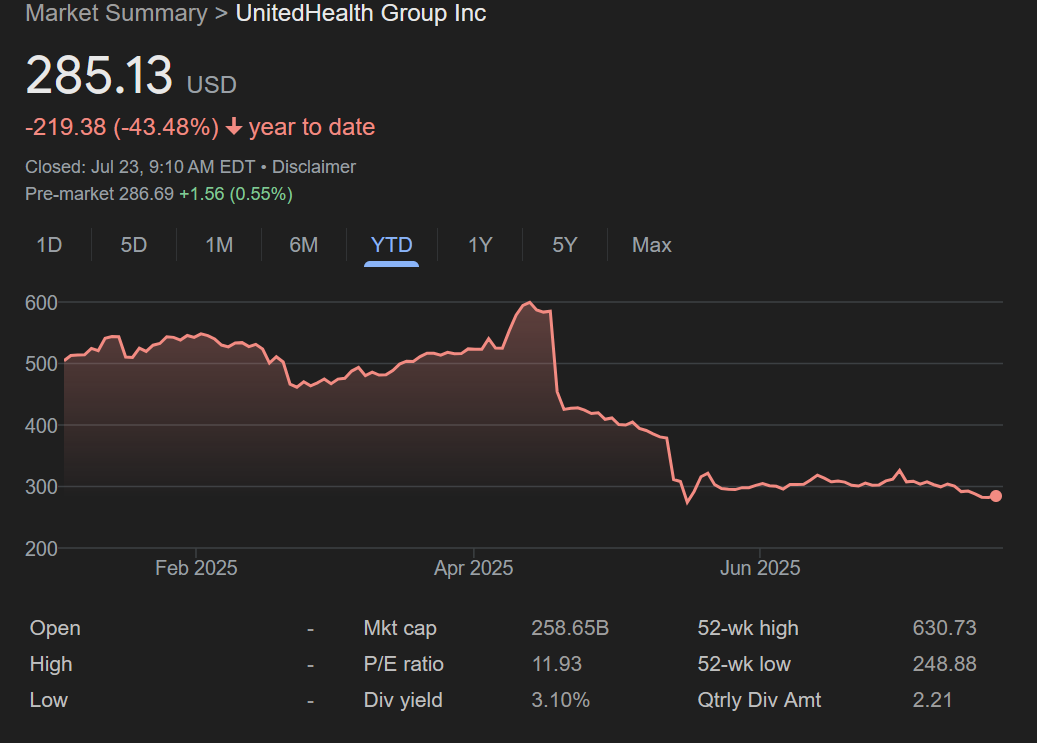
Task: Open the Disclaimer link
Action: coord(314,167)
